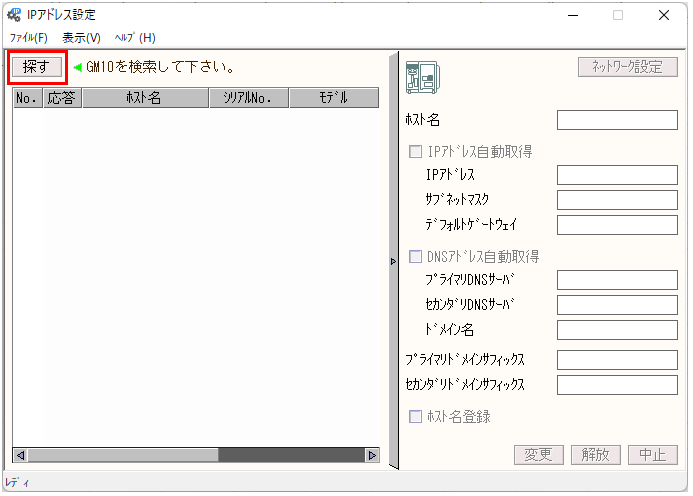
Task: Click the ホスト名 column header
Action: tap(145, 98)
